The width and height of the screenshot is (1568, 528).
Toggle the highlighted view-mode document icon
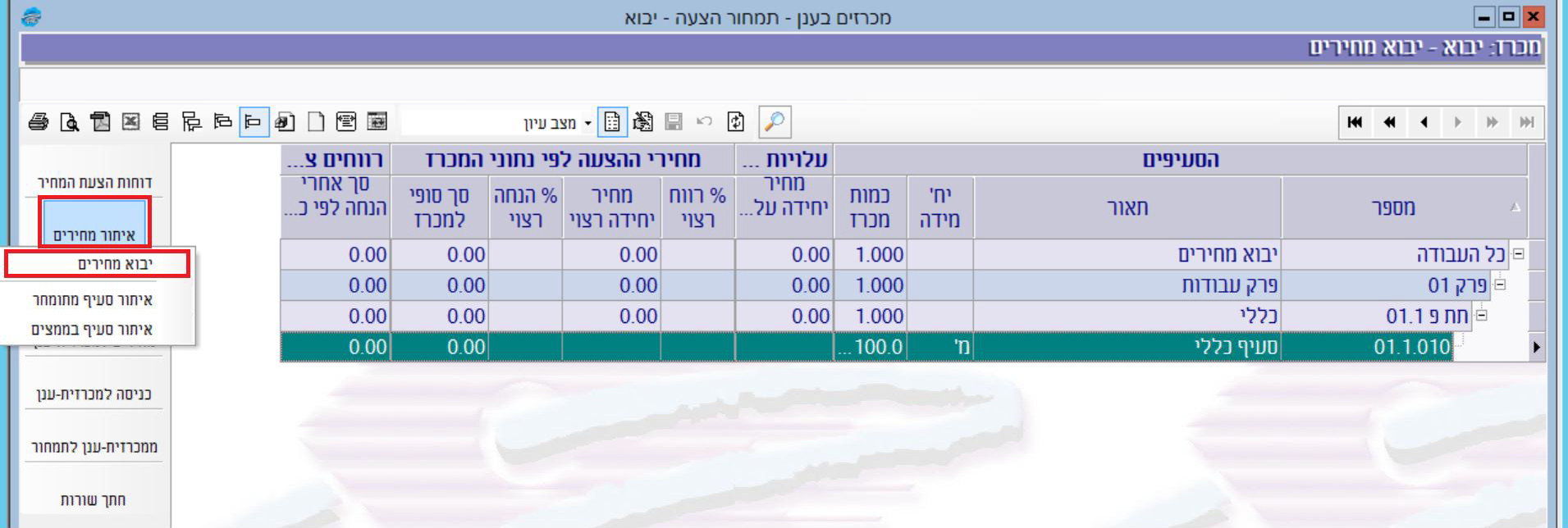click(x=612, y=122)
